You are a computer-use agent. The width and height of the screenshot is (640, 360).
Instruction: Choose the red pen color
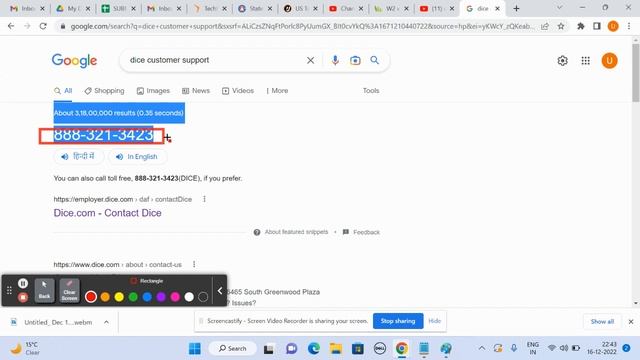point(91,297)
